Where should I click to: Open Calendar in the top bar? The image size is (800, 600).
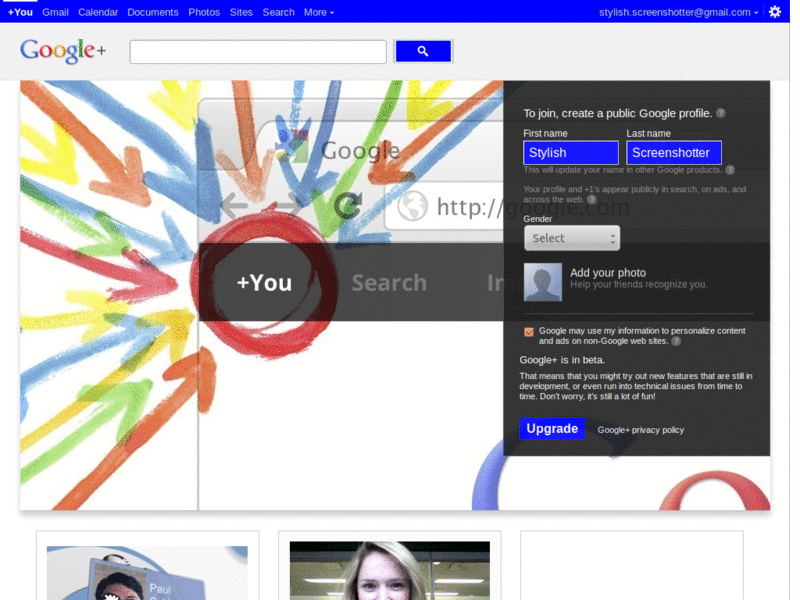coord(98,12)
